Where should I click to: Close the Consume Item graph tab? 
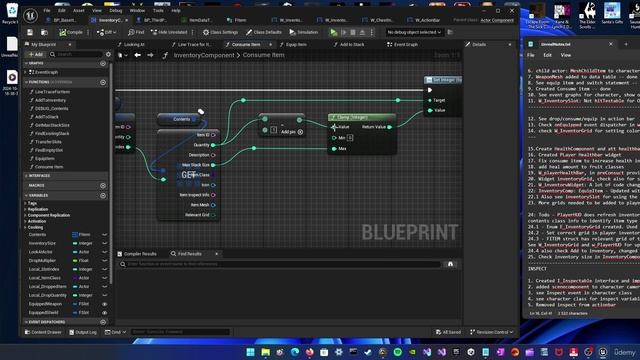[x=270, y=44]
